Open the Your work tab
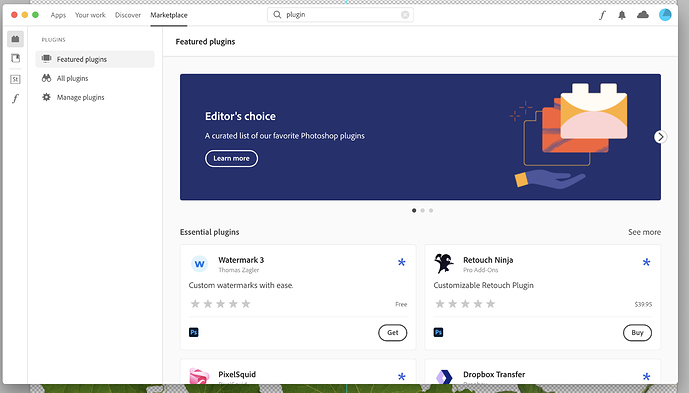This screenshot has height=393, width=689. pos(90,15)
